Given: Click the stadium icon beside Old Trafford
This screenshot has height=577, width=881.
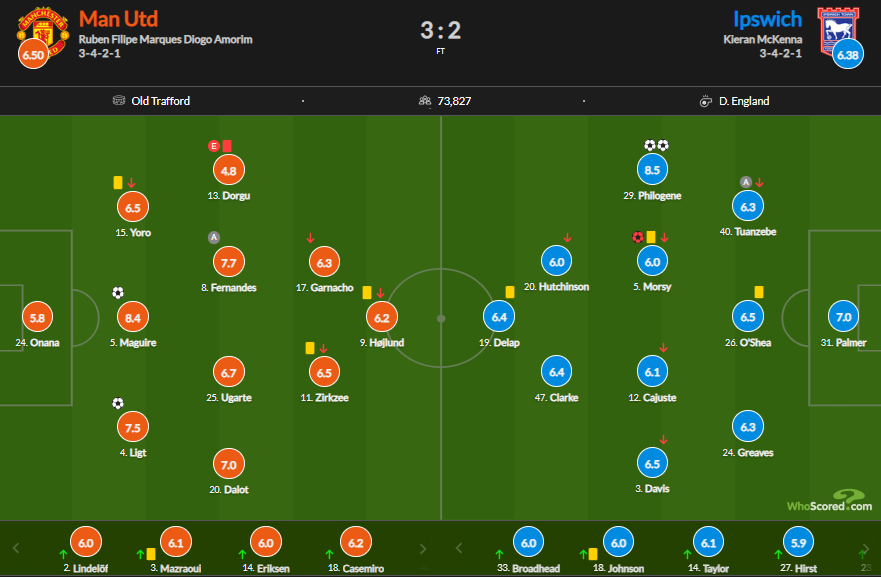Looking at the screenshot, I should point(119,101).
